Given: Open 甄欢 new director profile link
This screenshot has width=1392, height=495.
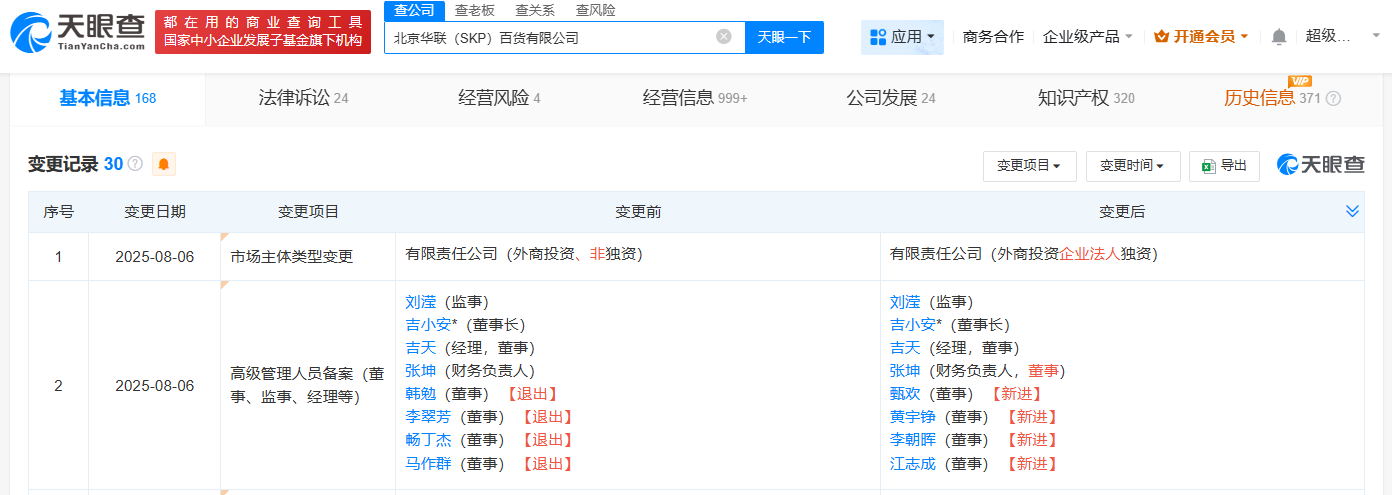Looking at the screenshot, I should point(906,394).
